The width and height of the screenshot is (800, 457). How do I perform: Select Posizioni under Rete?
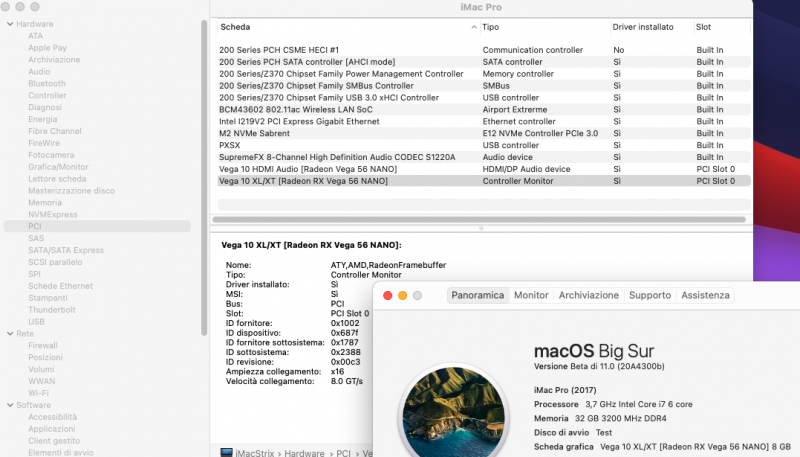coord(45,358)
